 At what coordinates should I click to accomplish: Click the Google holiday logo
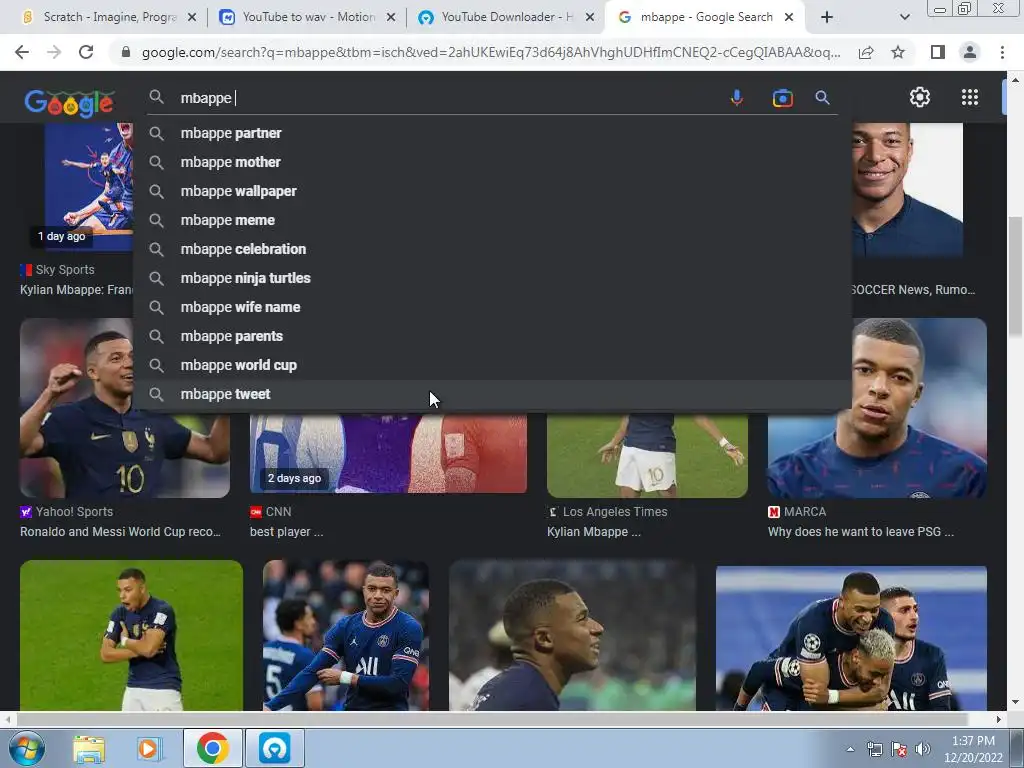point(69,104)
